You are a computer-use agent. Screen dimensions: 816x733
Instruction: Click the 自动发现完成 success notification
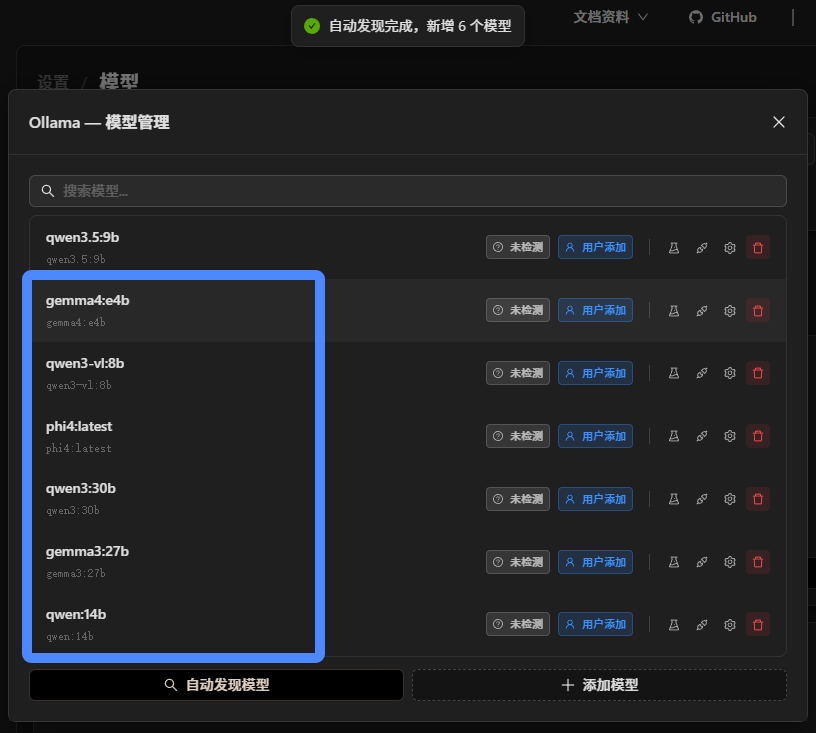(408, 26)
